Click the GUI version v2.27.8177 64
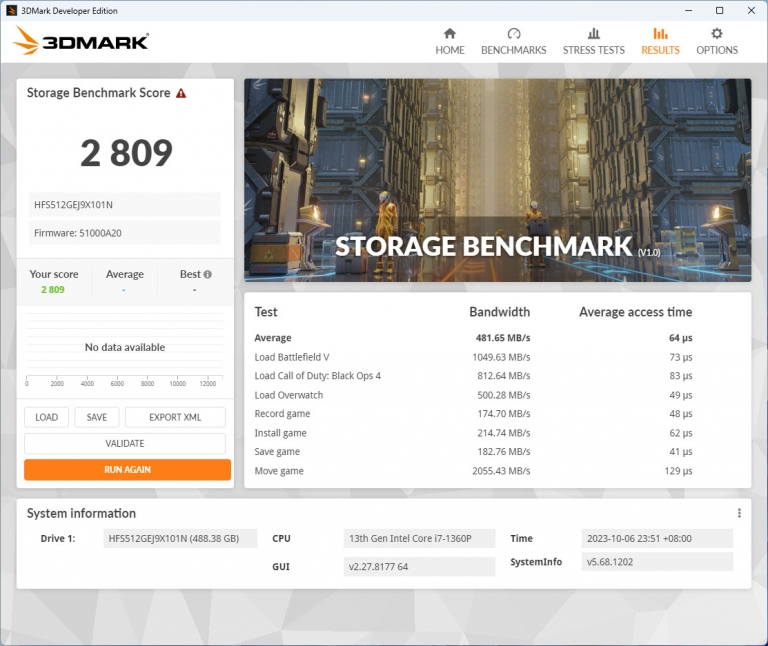Image resolution: width=768 pixels, height=646 pixels. (419, 567)
